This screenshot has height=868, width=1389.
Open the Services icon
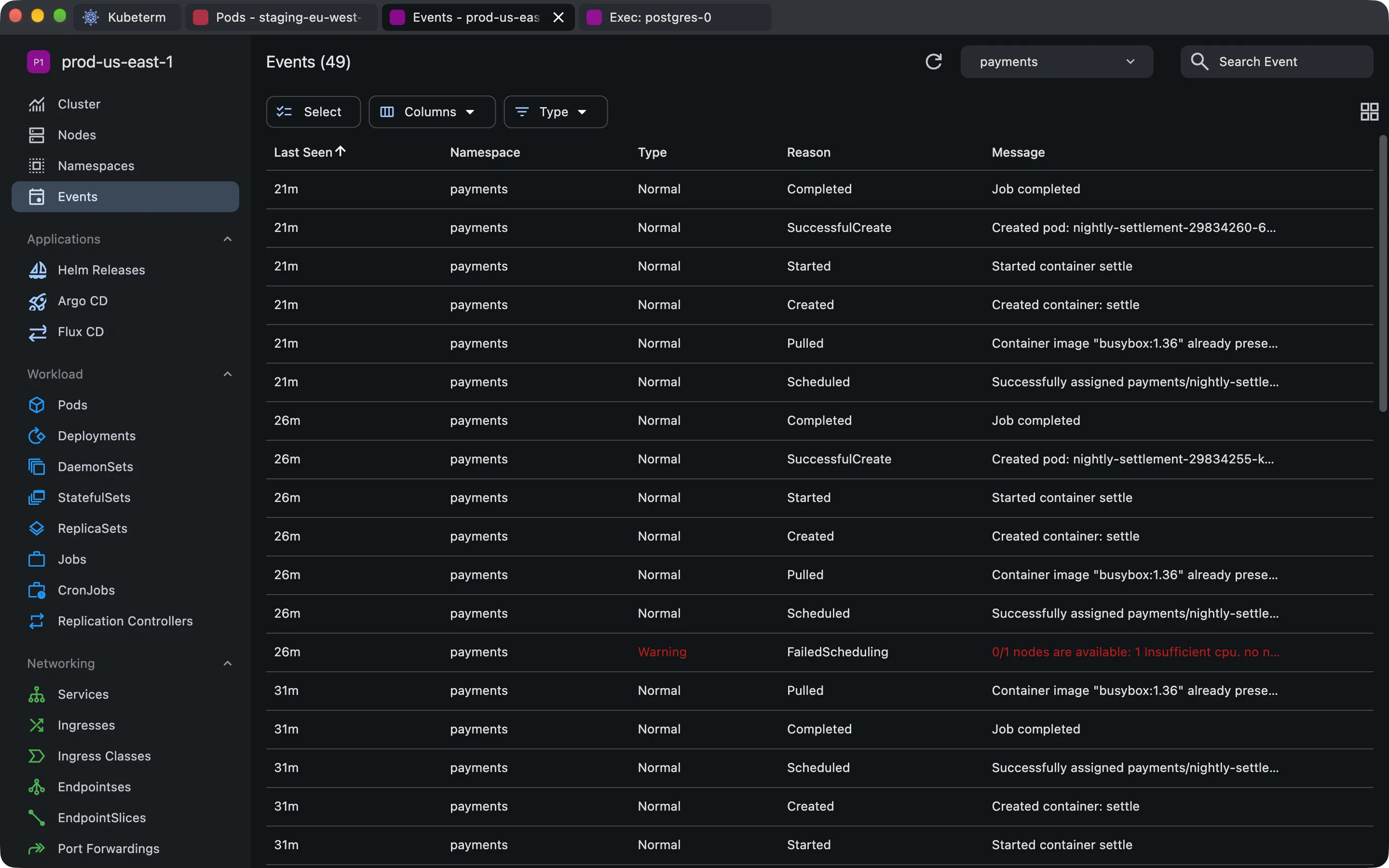(37, 694)
